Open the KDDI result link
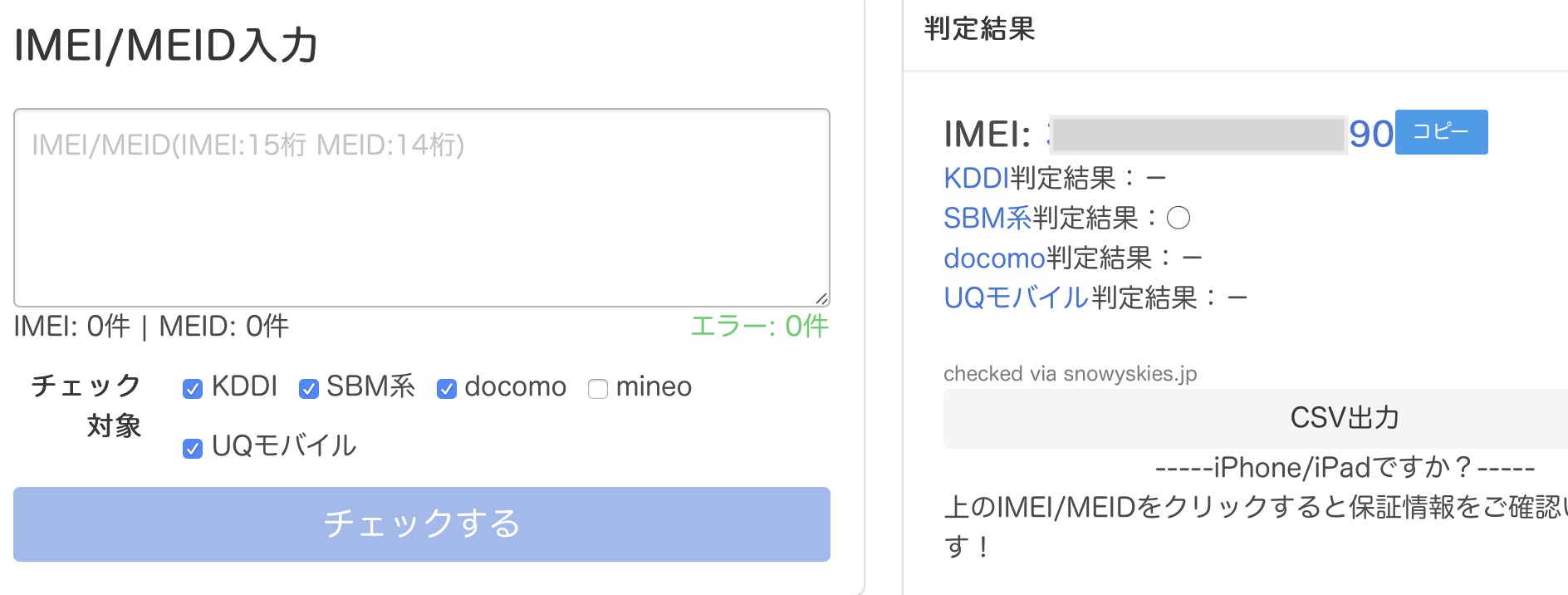Image resolution: width=1568 pixels, height=595 pixels. 976,178
